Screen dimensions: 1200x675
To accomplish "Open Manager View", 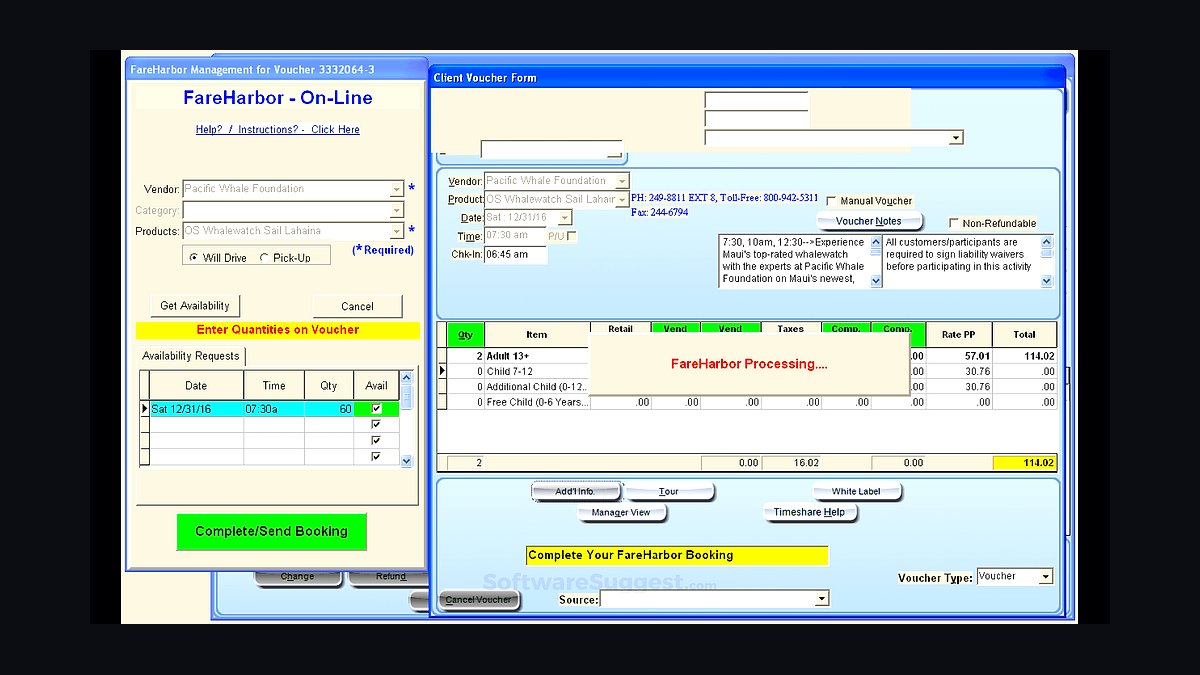I will tap(621, 513).
